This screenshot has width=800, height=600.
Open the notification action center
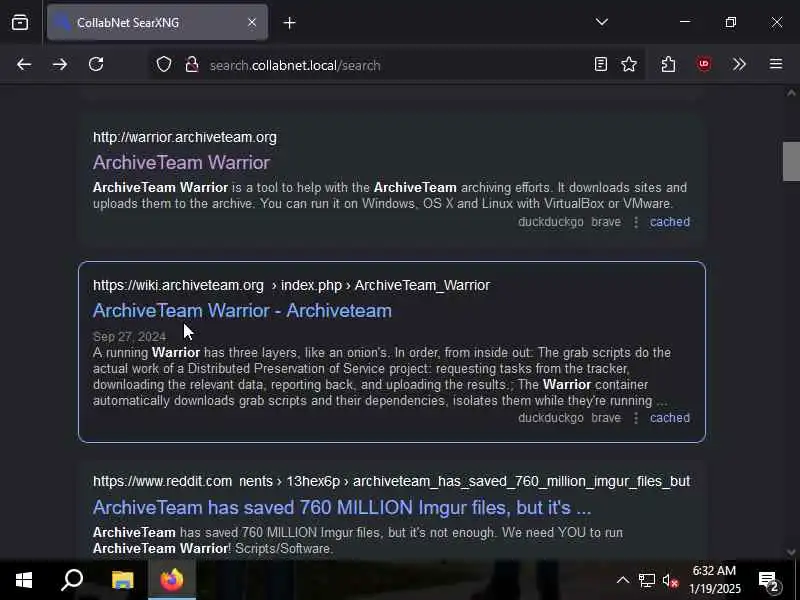[770, 580]
